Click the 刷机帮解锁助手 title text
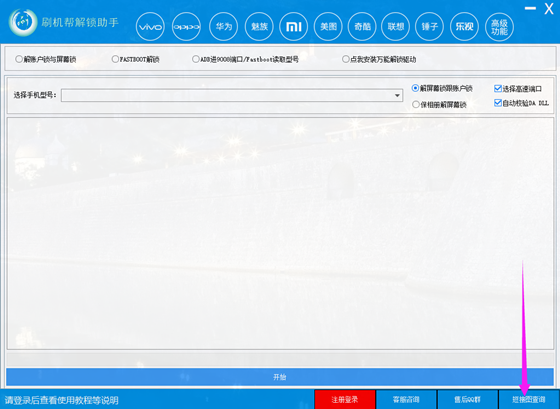The height and width of the screenshot is (409, 560). 80,23
